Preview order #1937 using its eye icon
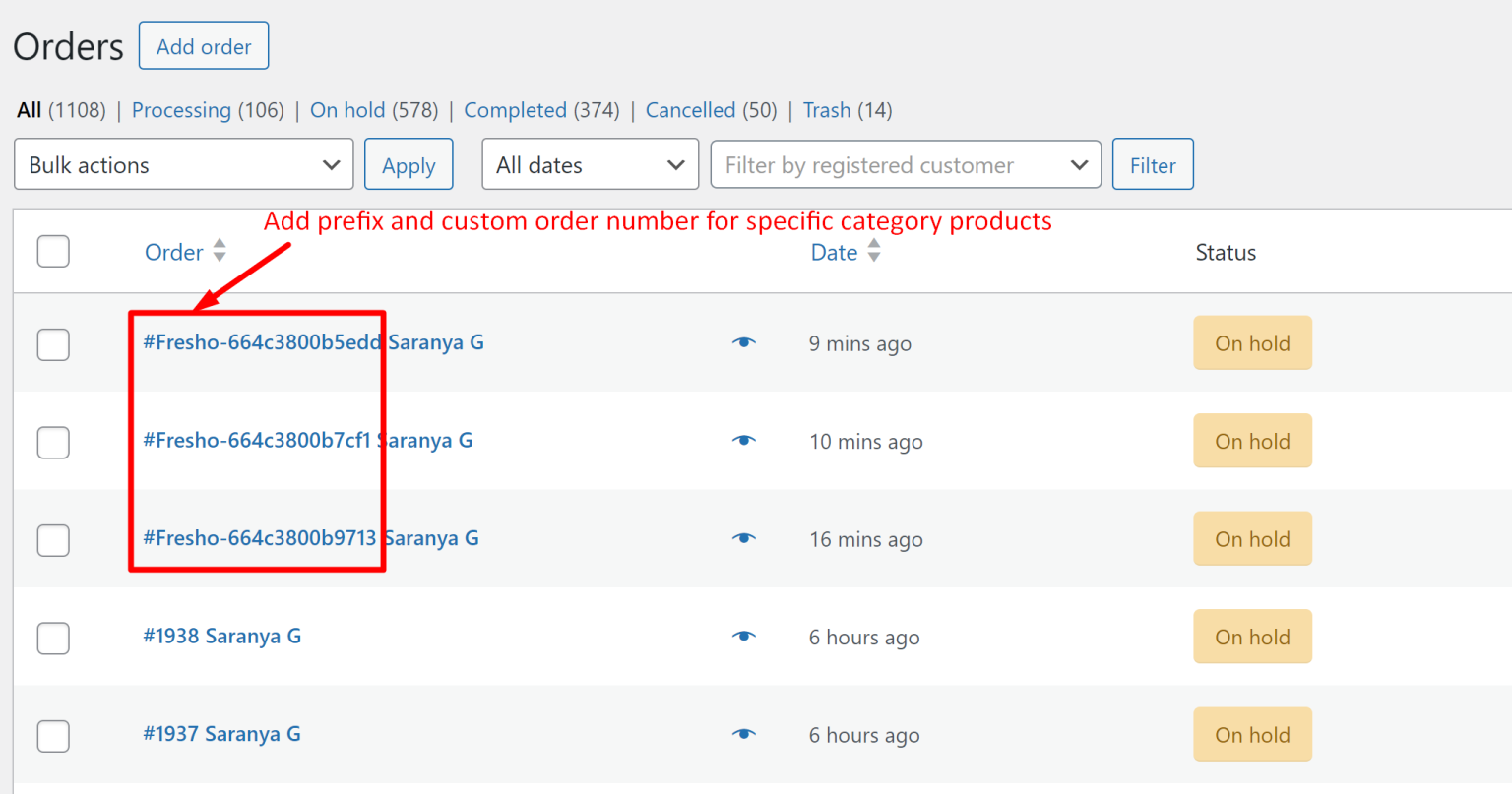 744,734
